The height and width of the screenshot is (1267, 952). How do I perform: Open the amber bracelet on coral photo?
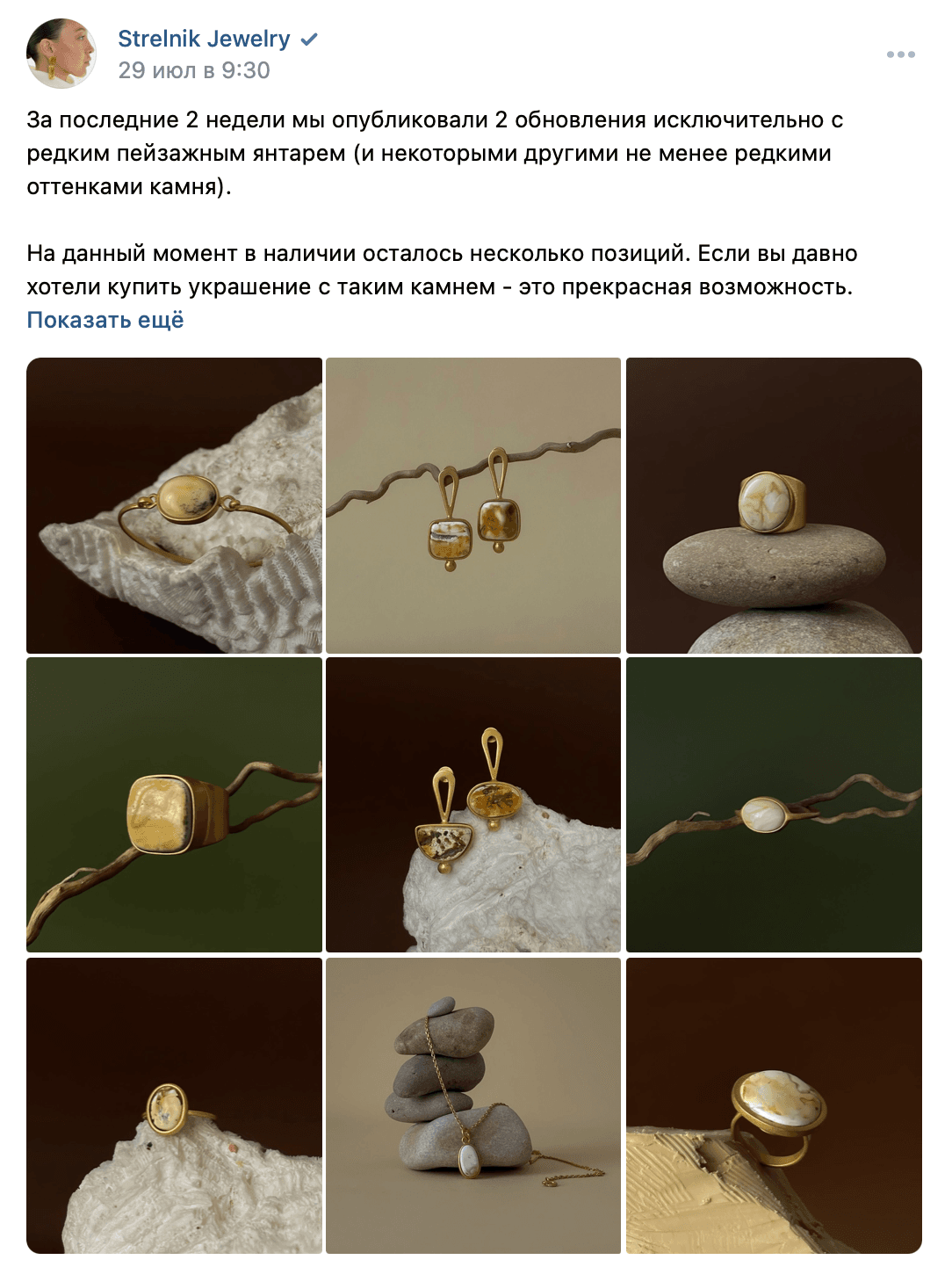point(174,505)
